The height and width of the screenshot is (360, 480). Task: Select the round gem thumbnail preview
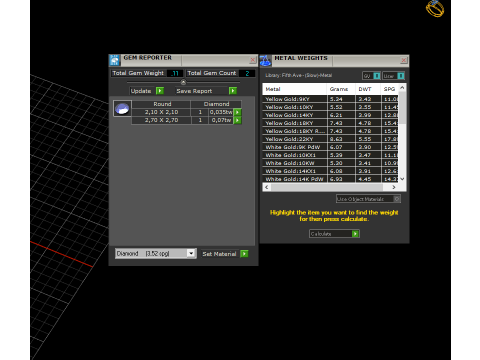tap(122, 108)
